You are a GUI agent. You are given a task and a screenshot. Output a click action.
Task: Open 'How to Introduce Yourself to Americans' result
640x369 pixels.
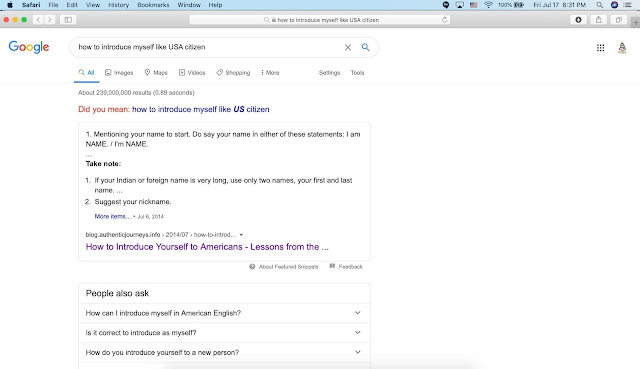point(207,247)
